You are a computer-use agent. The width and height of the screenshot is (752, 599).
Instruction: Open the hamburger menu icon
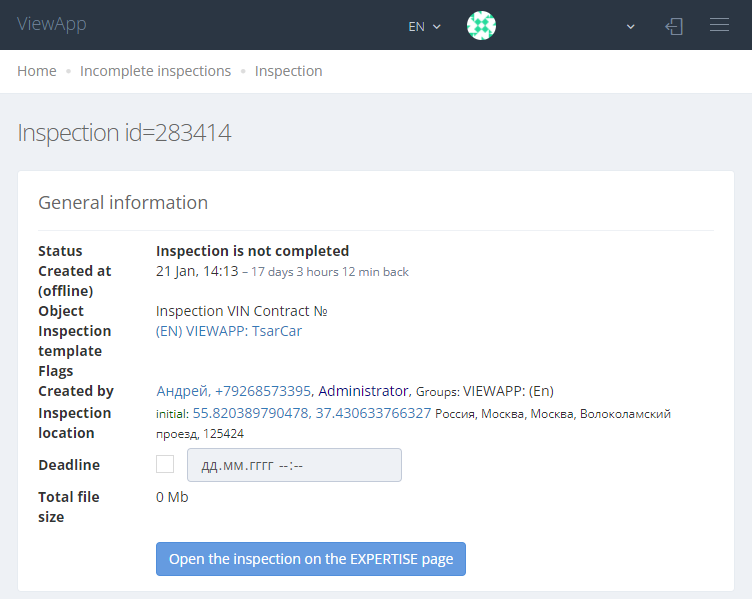719,25
